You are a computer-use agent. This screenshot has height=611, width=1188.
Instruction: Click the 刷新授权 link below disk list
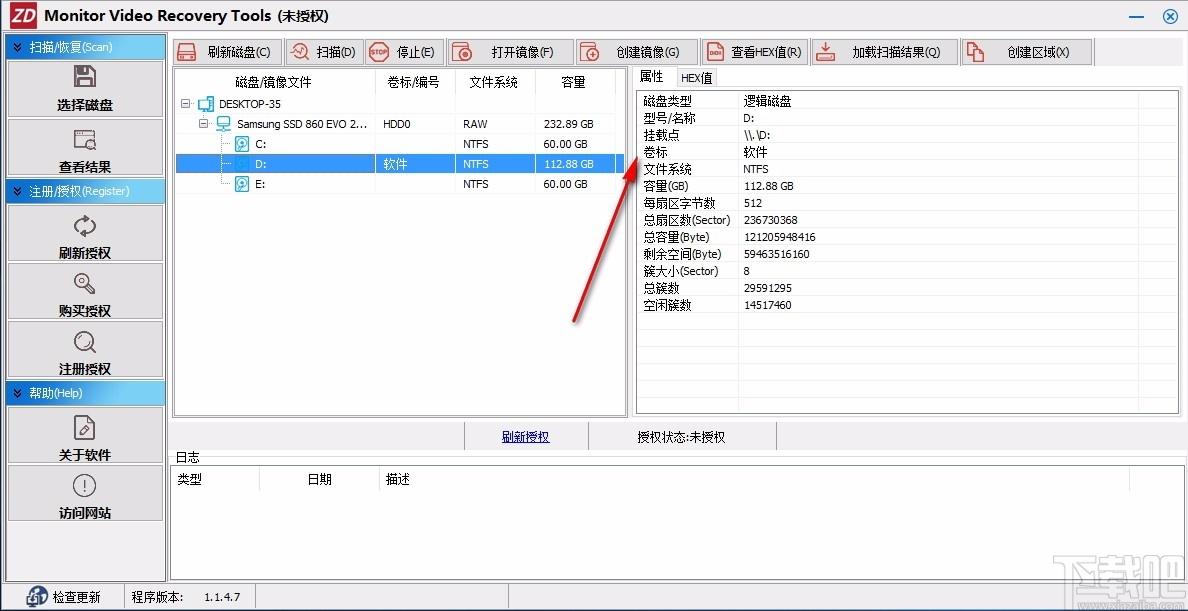pyautogui.click(x=525, y=437)
